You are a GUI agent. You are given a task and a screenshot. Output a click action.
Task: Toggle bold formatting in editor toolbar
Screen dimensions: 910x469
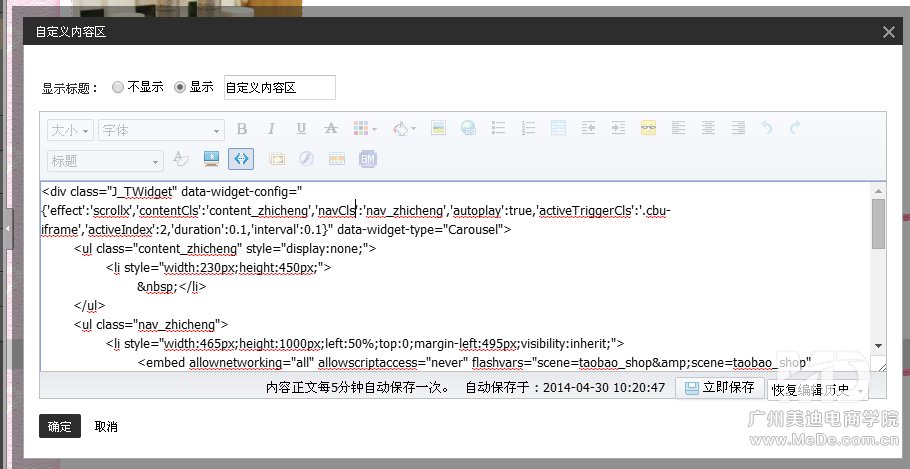242,129
